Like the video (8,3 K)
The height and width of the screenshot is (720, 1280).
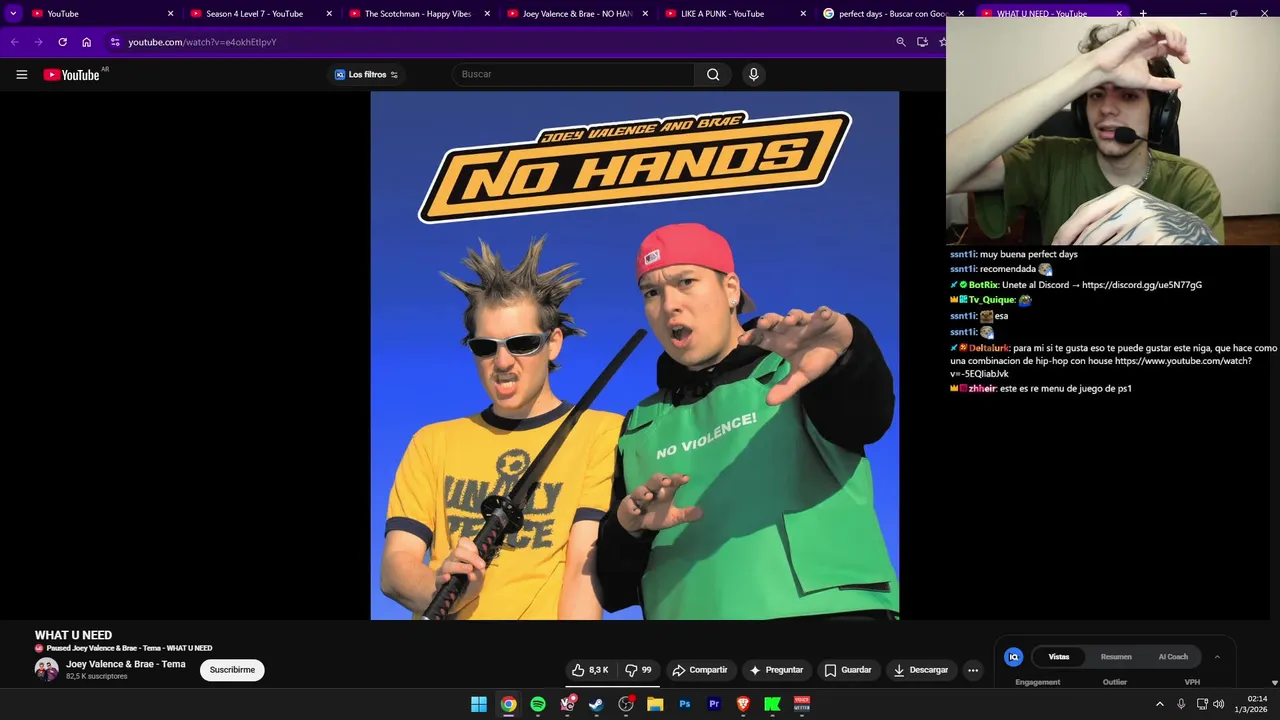590,670
